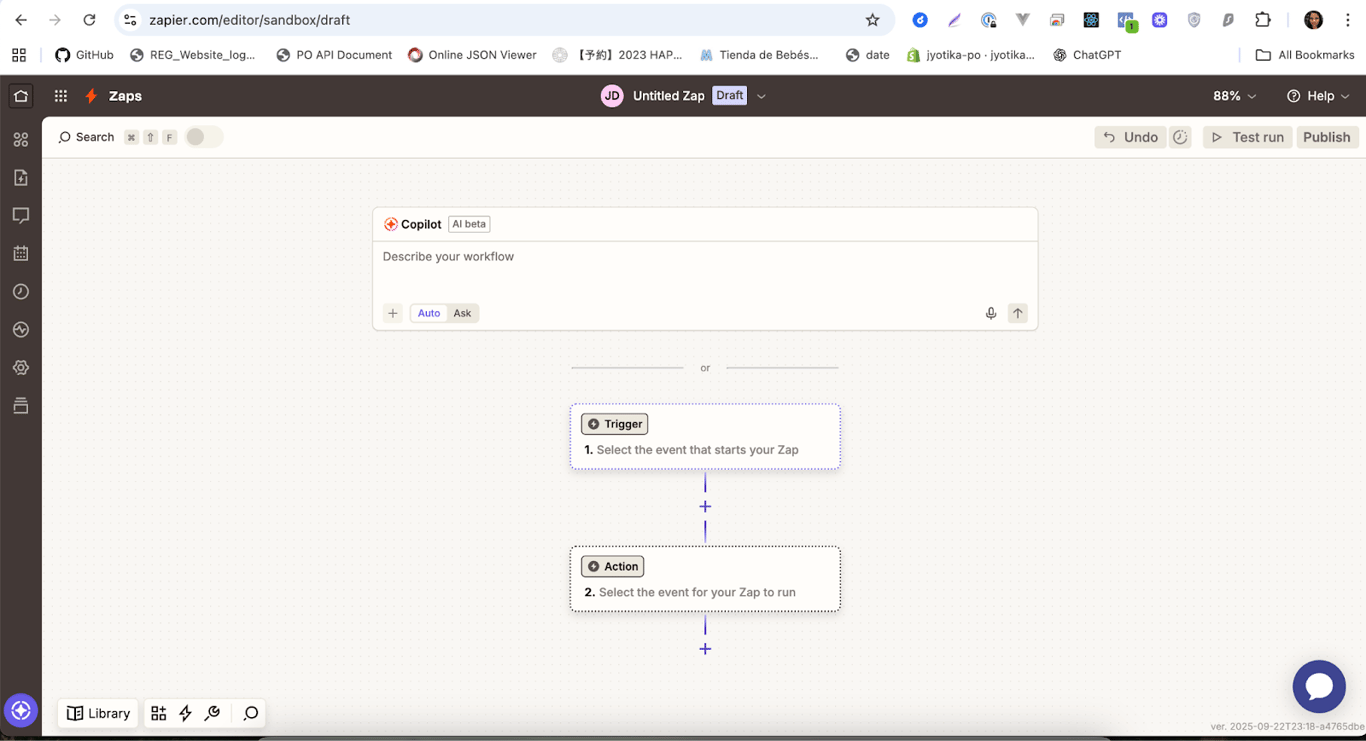The height and width of the screenshot is (741, 1366).
Task: Open the 88% zoom level dropdown
Action: pyautogui.click(x=1234, y=96)
